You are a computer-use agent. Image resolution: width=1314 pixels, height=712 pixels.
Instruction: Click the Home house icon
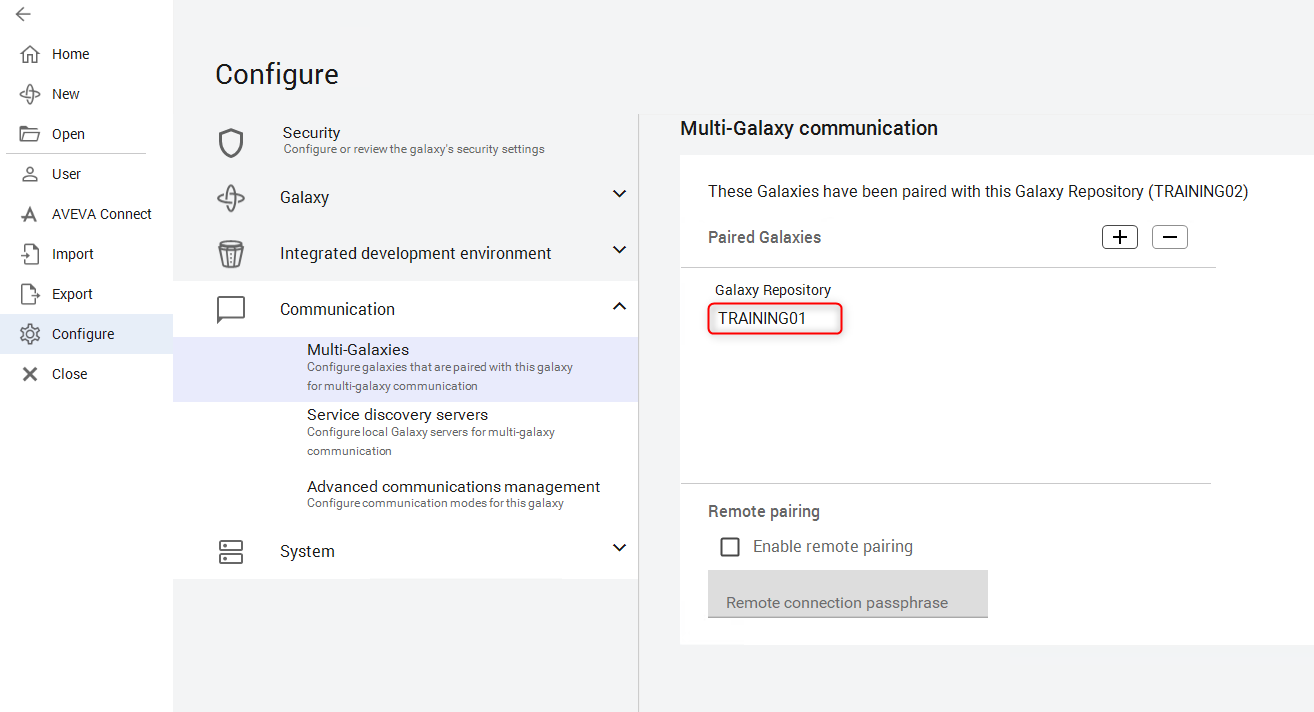click(x=30, y=54)
